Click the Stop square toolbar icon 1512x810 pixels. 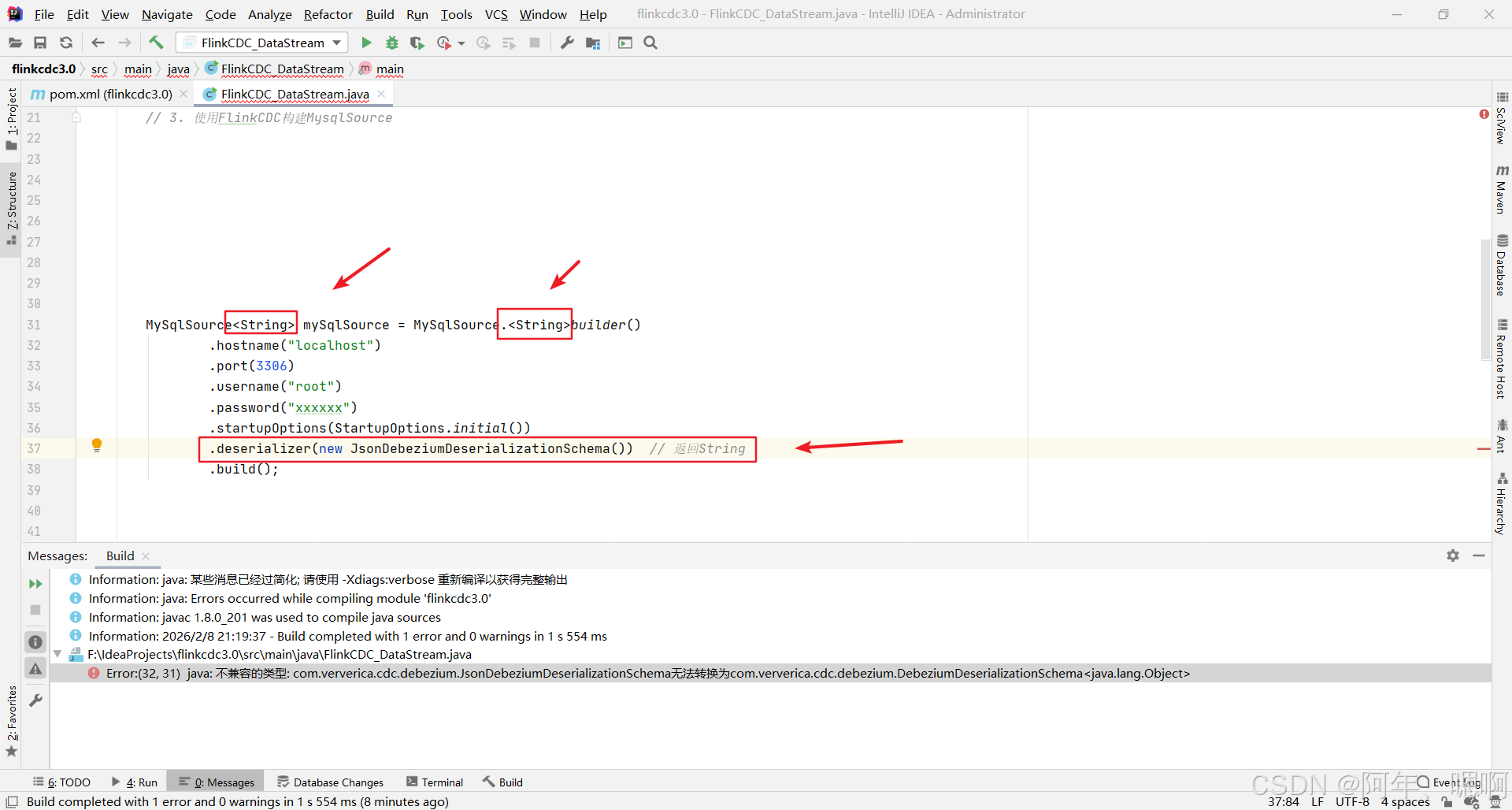535,43
